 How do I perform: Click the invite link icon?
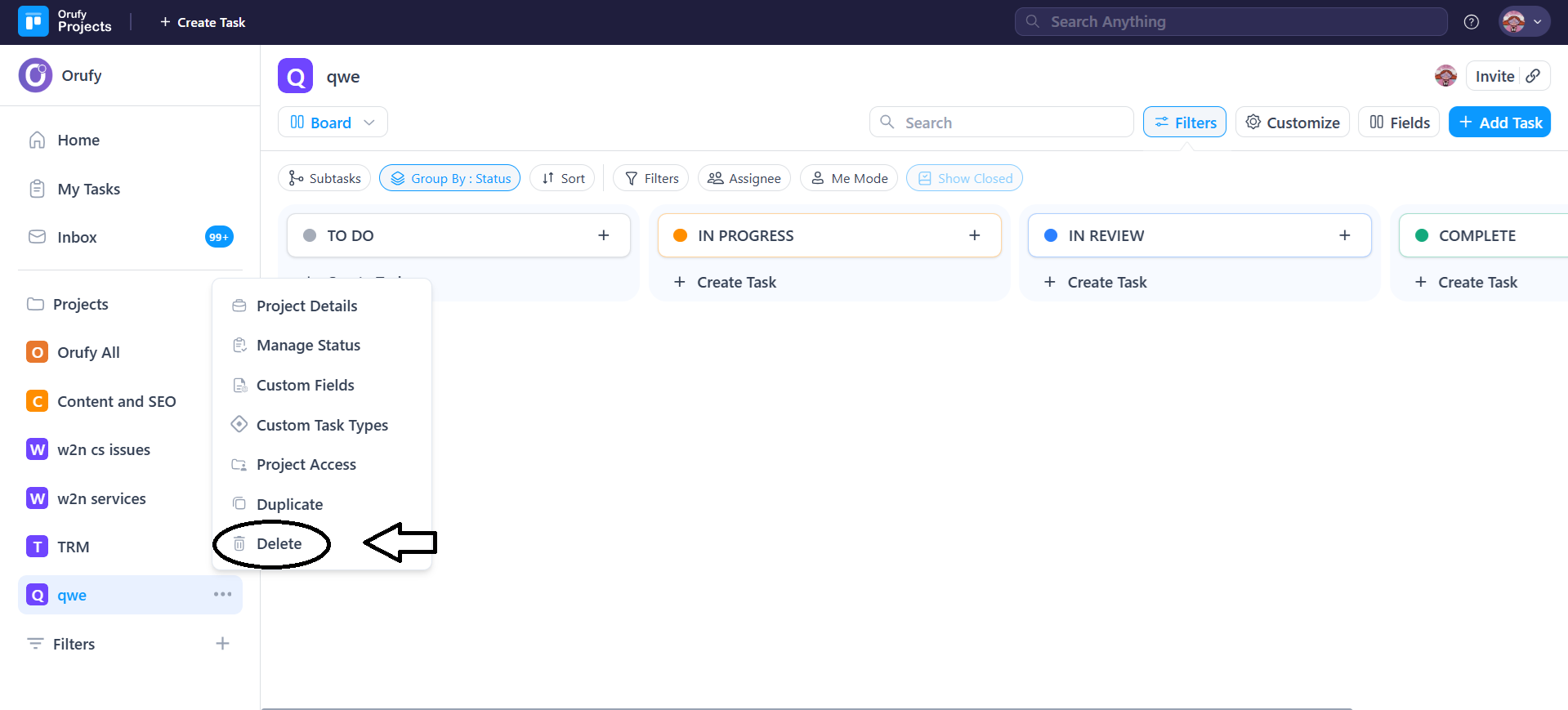(1533, 76)
